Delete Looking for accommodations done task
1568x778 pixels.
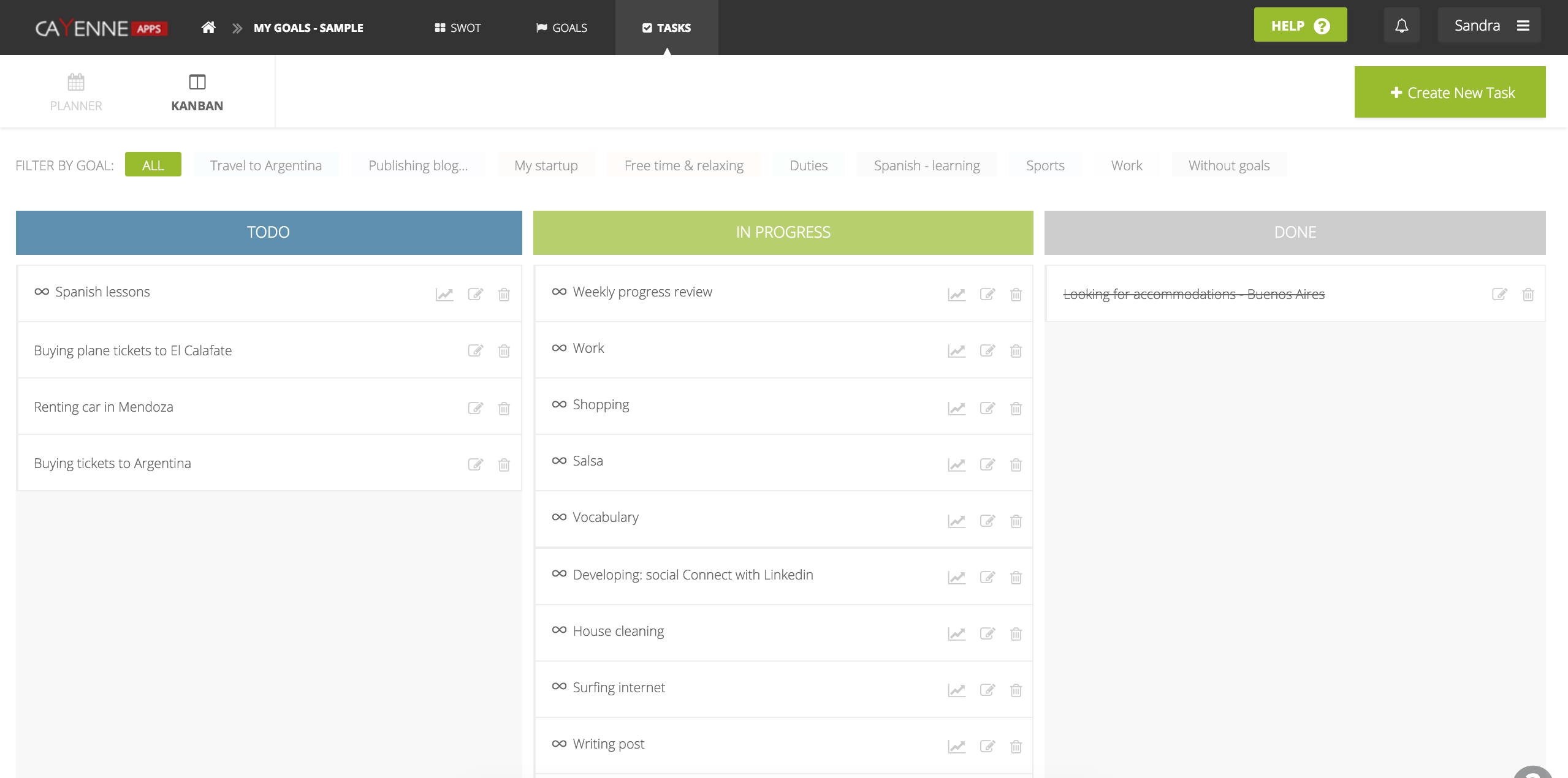tap(1528, 295)
